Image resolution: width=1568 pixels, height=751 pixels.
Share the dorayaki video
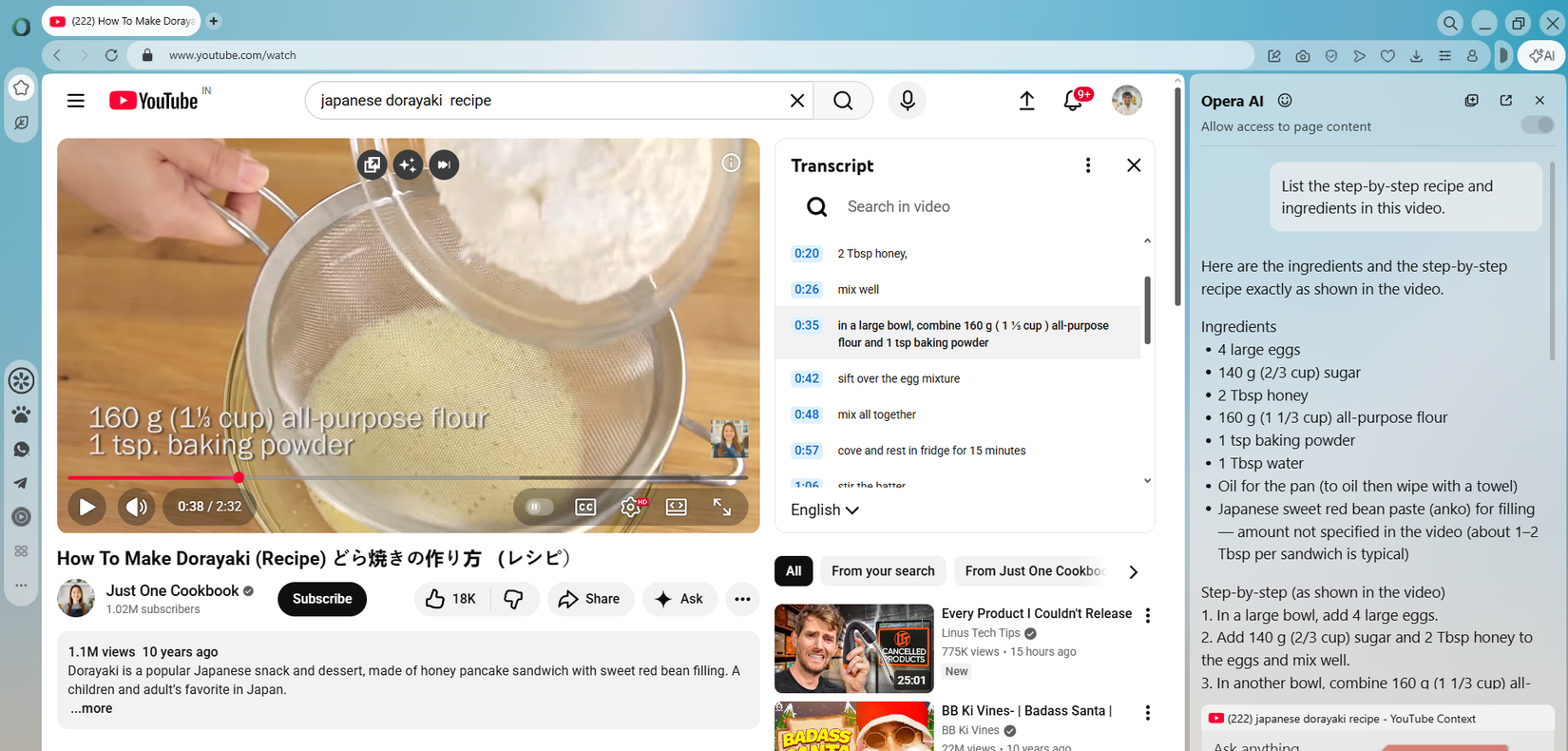(x=590, y=599)
